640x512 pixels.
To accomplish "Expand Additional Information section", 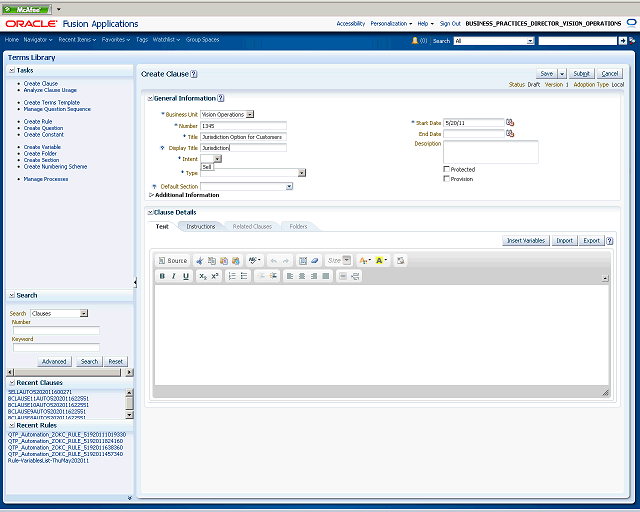I will (x=151, y=195).
